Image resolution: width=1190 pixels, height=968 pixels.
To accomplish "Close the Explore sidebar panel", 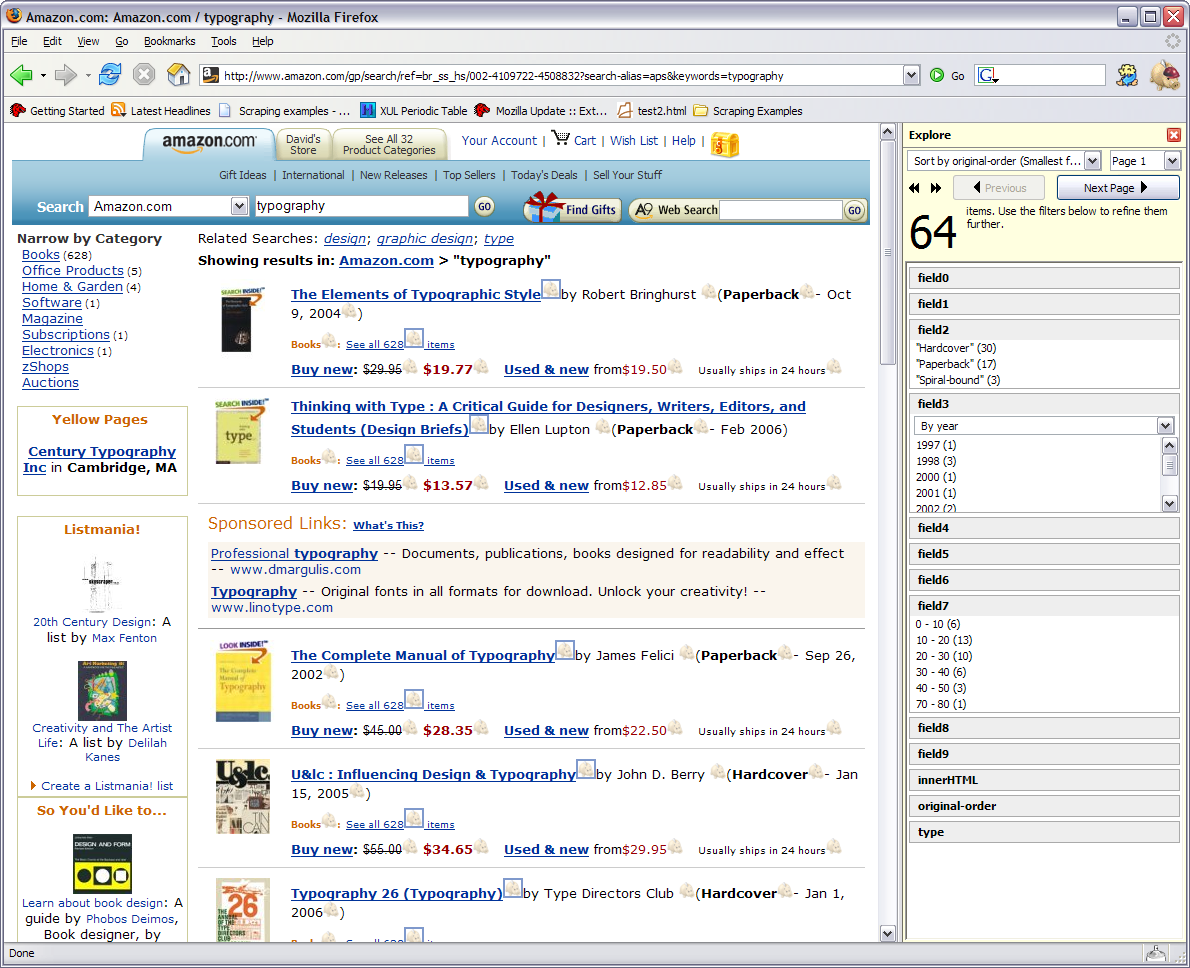I will tap(1173, 135).
